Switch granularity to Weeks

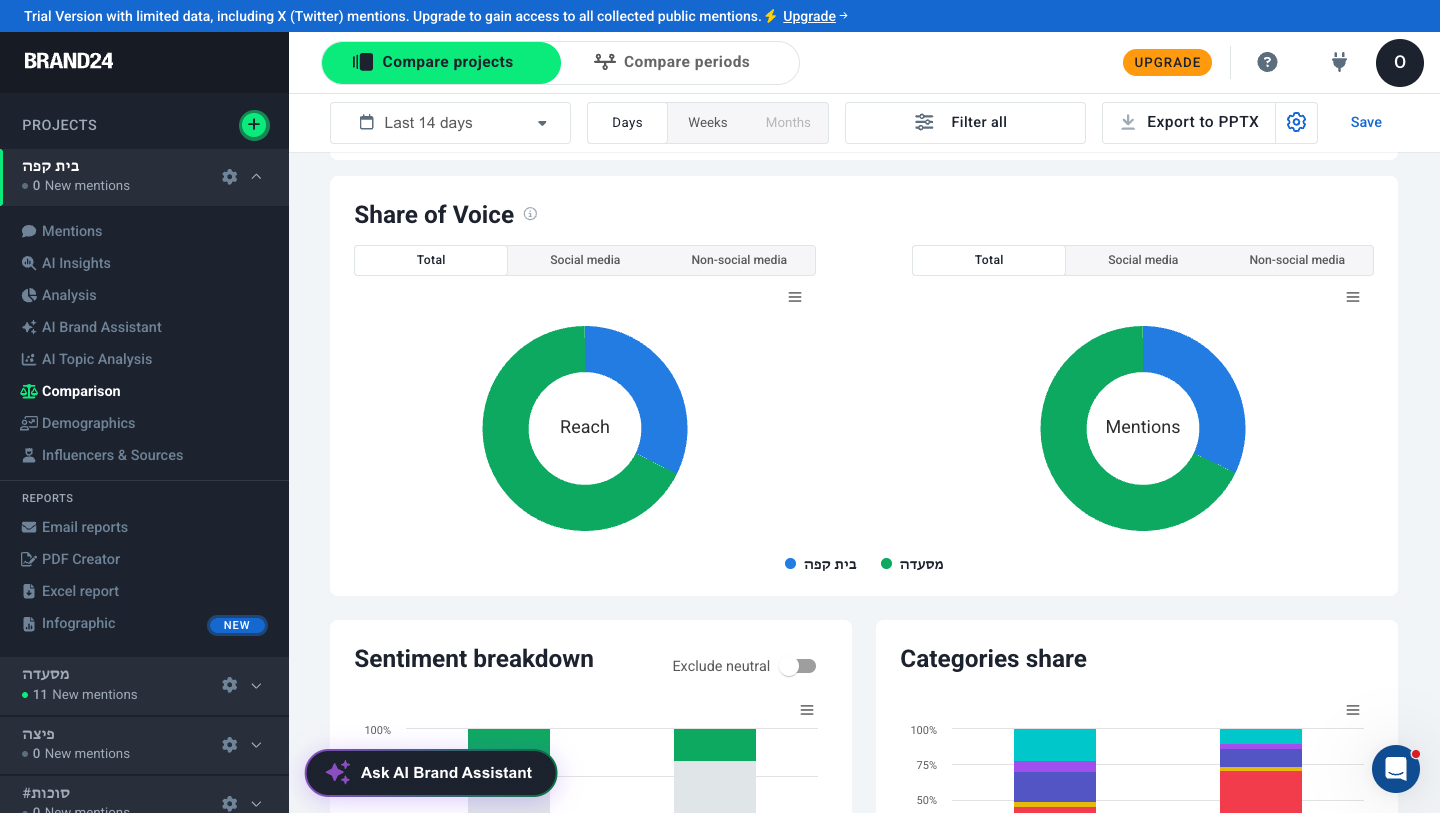(x=708, y=122)
